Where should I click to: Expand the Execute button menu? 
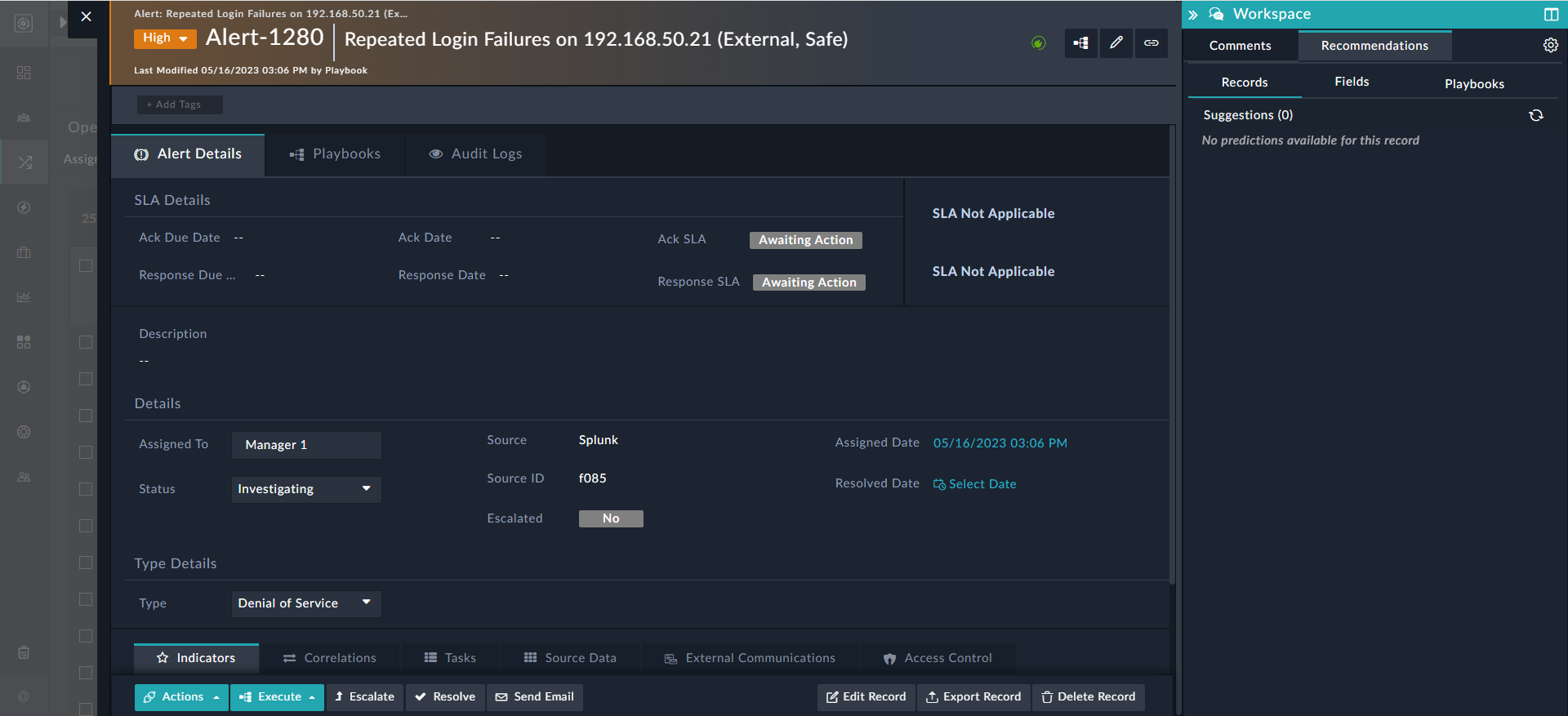[x=278, y=697]
